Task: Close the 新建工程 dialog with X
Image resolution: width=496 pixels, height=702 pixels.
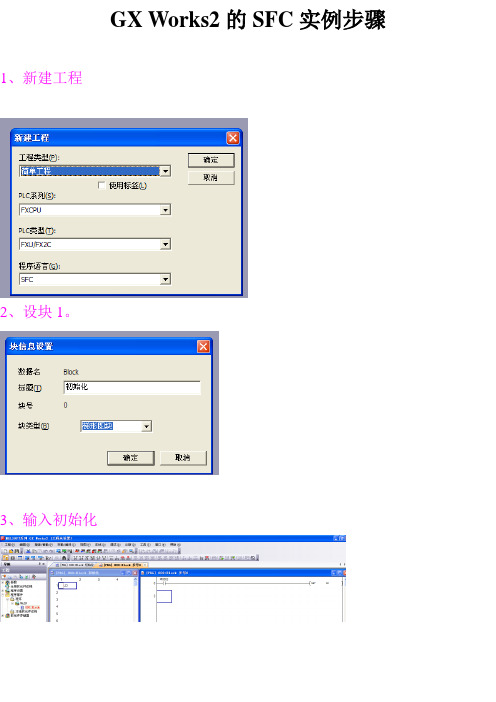Action: (x=233, y=138)
